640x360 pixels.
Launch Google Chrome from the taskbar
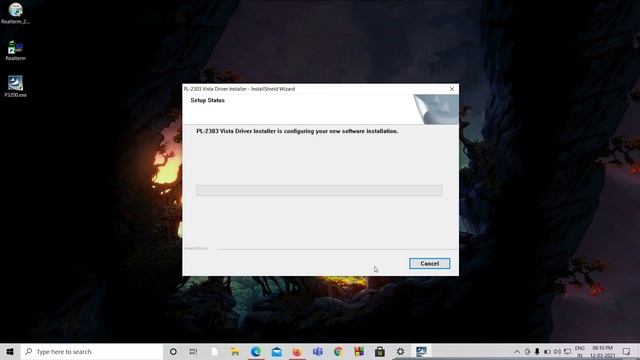point(338,351)
